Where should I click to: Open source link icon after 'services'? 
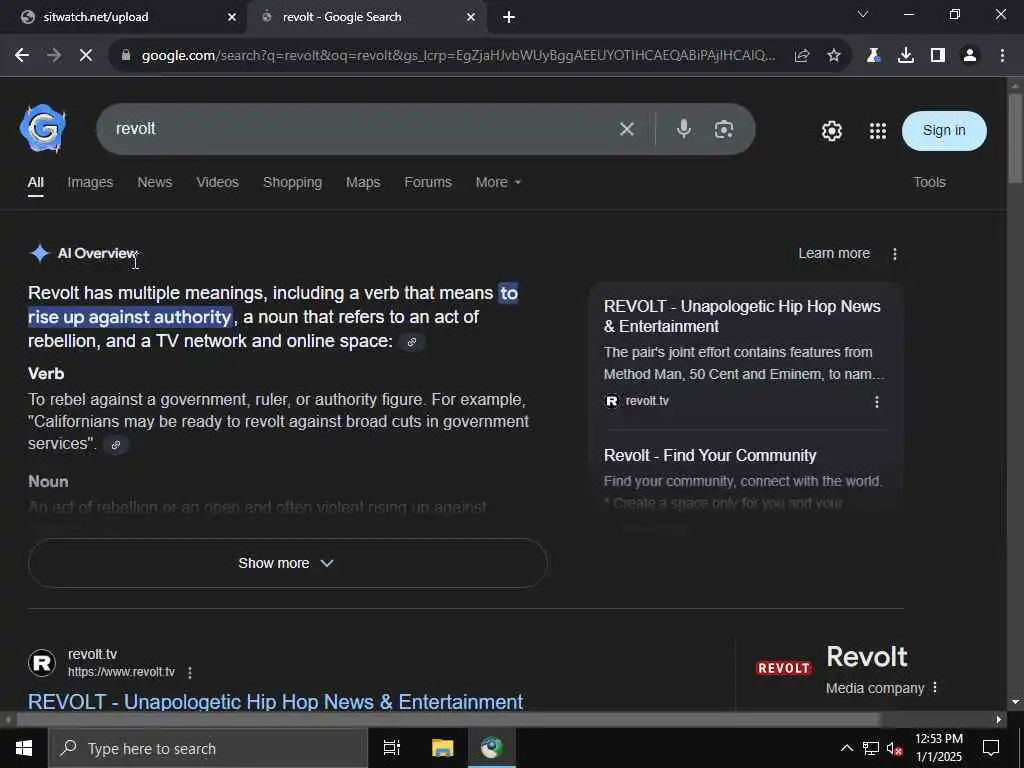[x=116, y=445]
